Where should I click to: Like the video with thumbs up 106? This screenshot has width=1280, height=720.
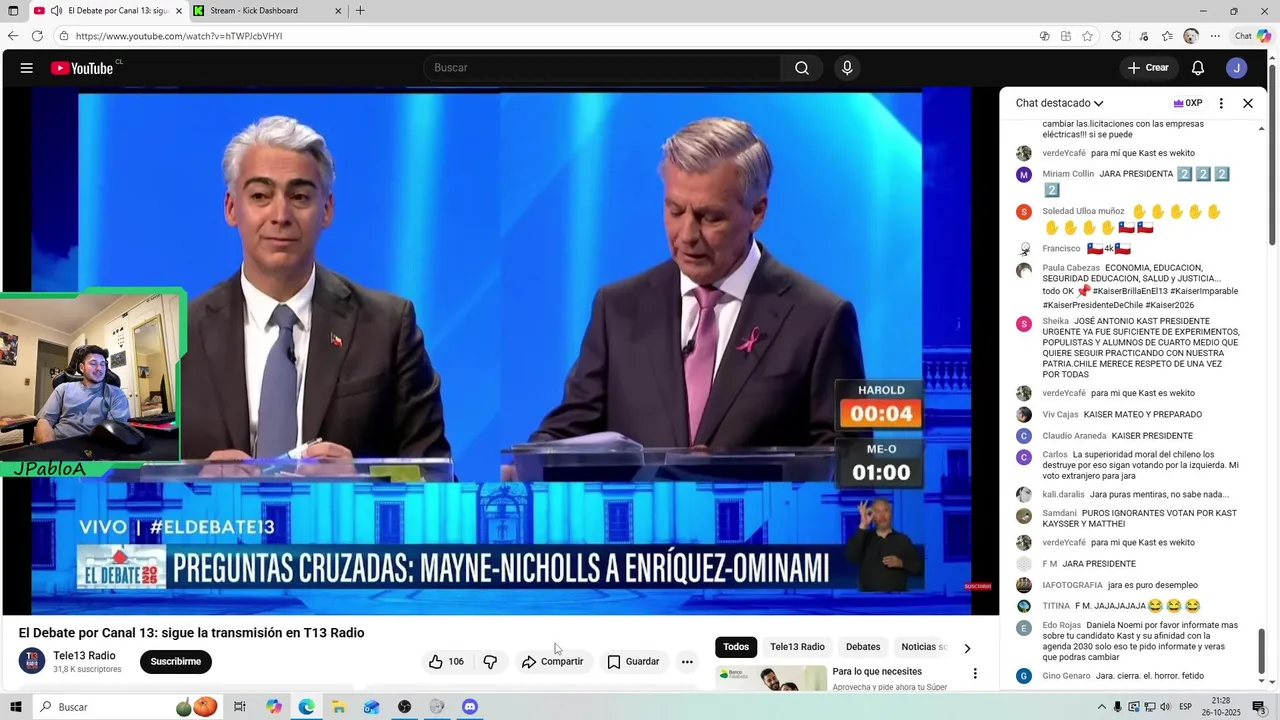pos(446,662)
